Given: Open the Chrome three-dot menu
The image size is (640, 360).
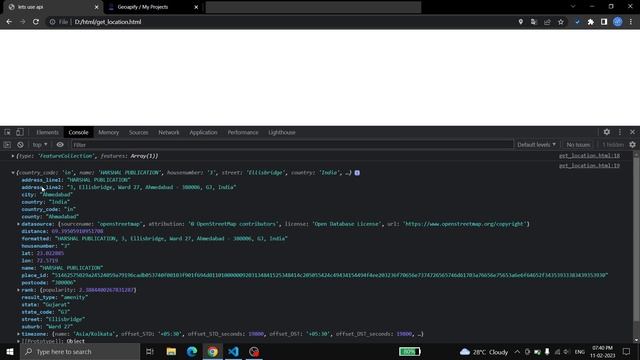Looking at the screenshot, I should (631, 22).
